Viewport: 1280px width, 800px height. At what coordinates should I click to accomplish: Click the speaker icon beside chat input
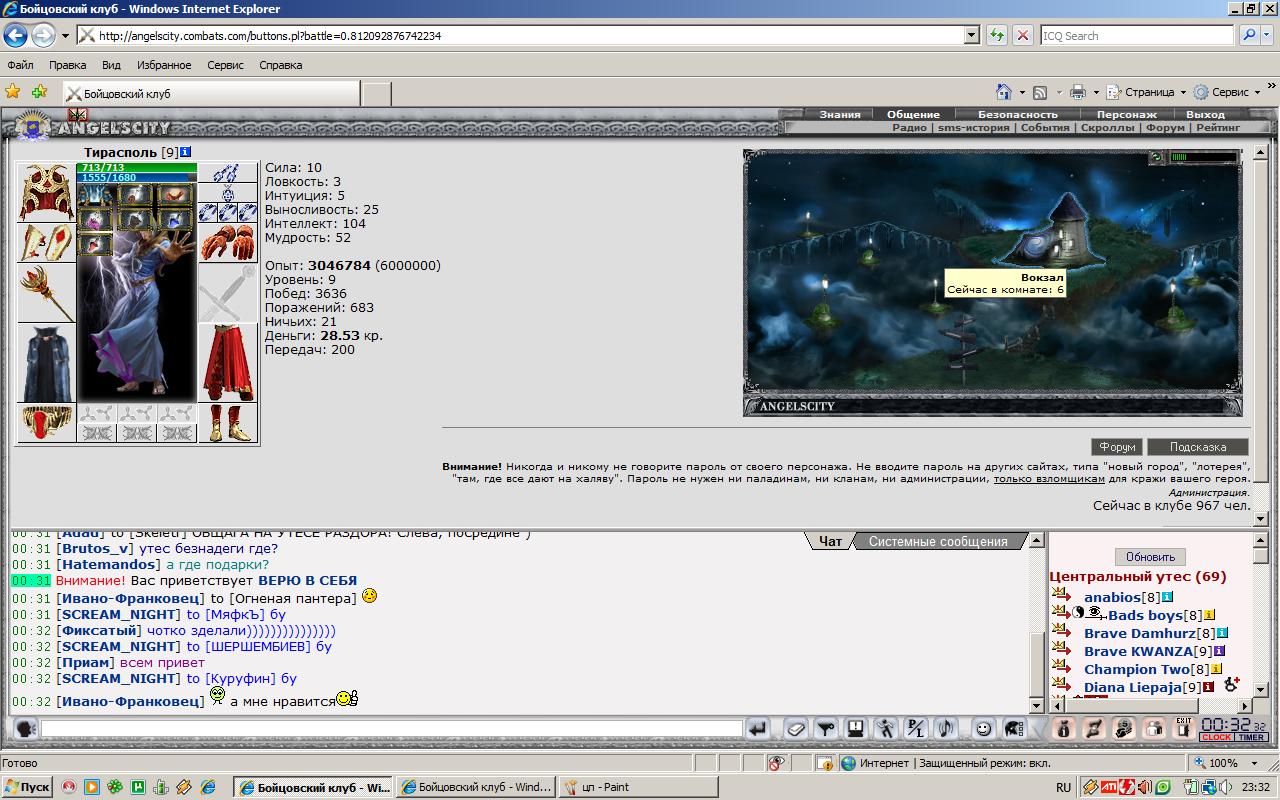click(x=25, y=729)
